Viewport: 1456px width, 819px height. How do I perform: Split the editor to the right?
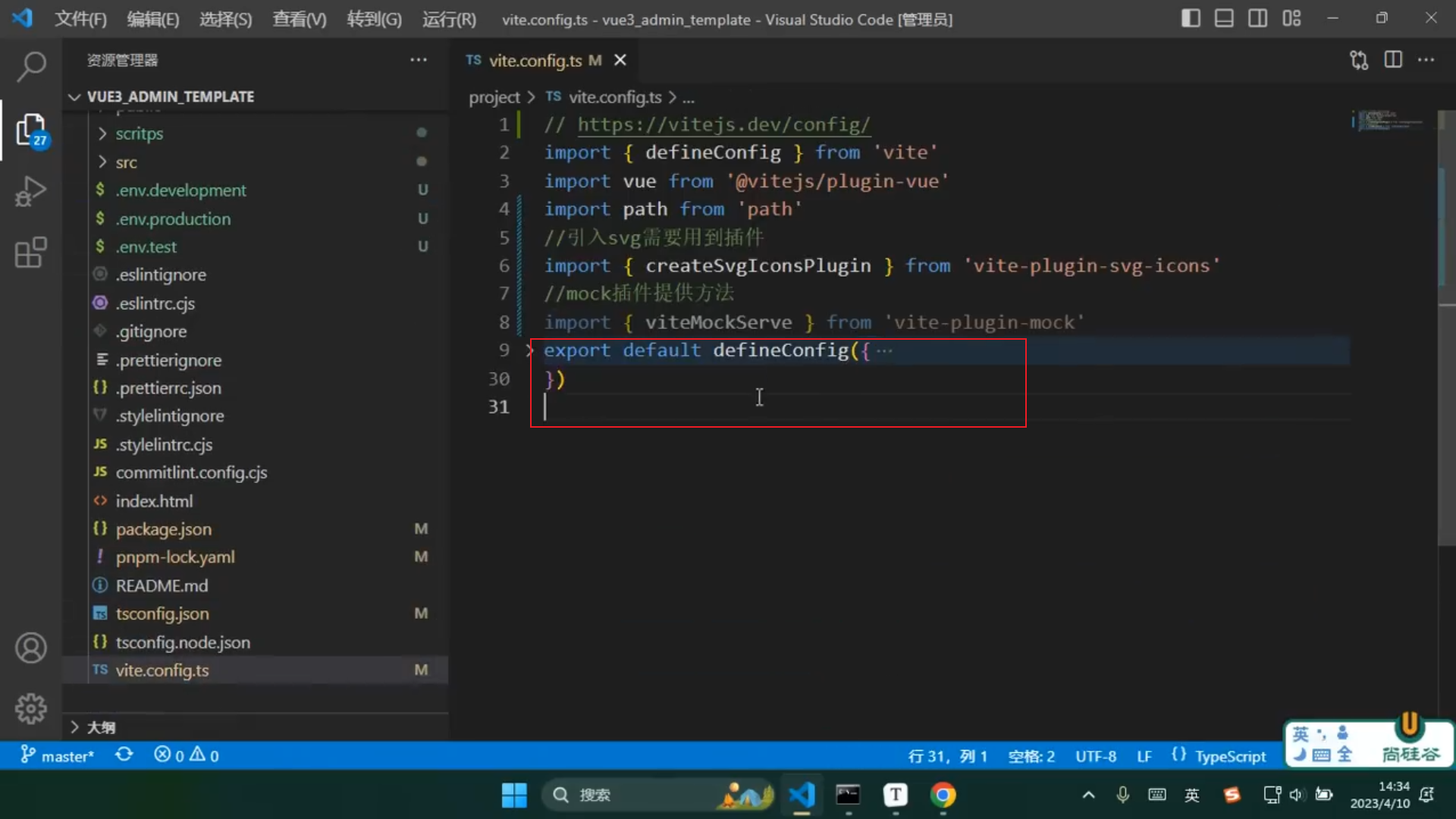1393,60
